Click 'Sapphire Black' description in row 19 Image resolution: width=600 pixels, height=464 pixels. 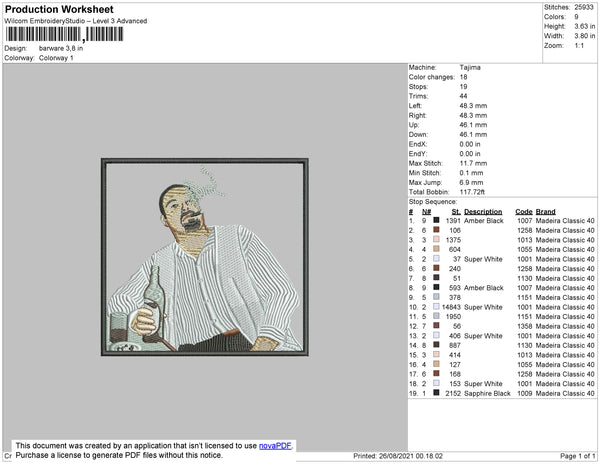[487, 393]
